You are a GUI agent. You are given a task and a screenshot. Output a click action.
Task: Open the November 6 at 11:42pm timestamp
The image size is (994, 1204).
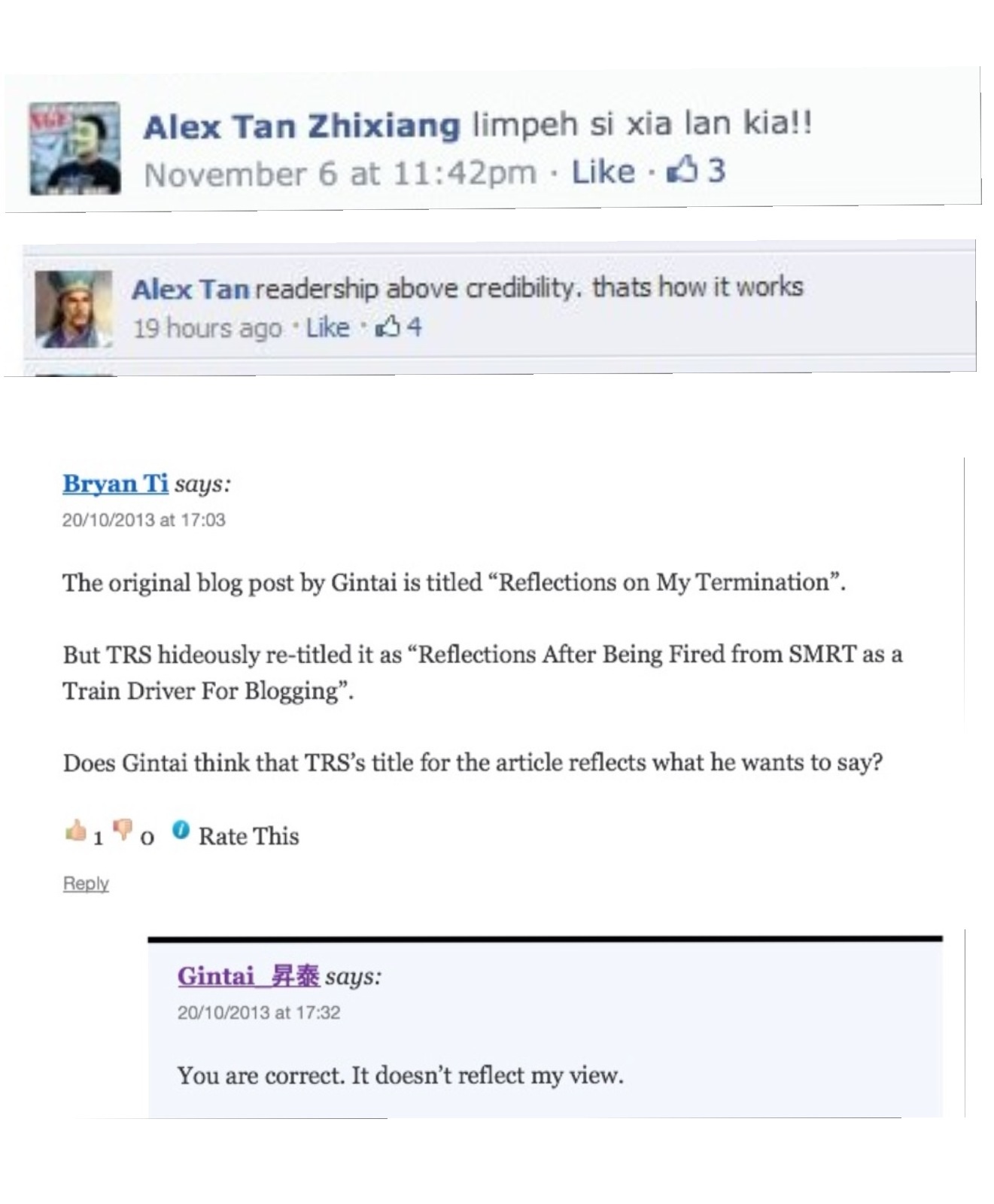[x=340, y=174]
